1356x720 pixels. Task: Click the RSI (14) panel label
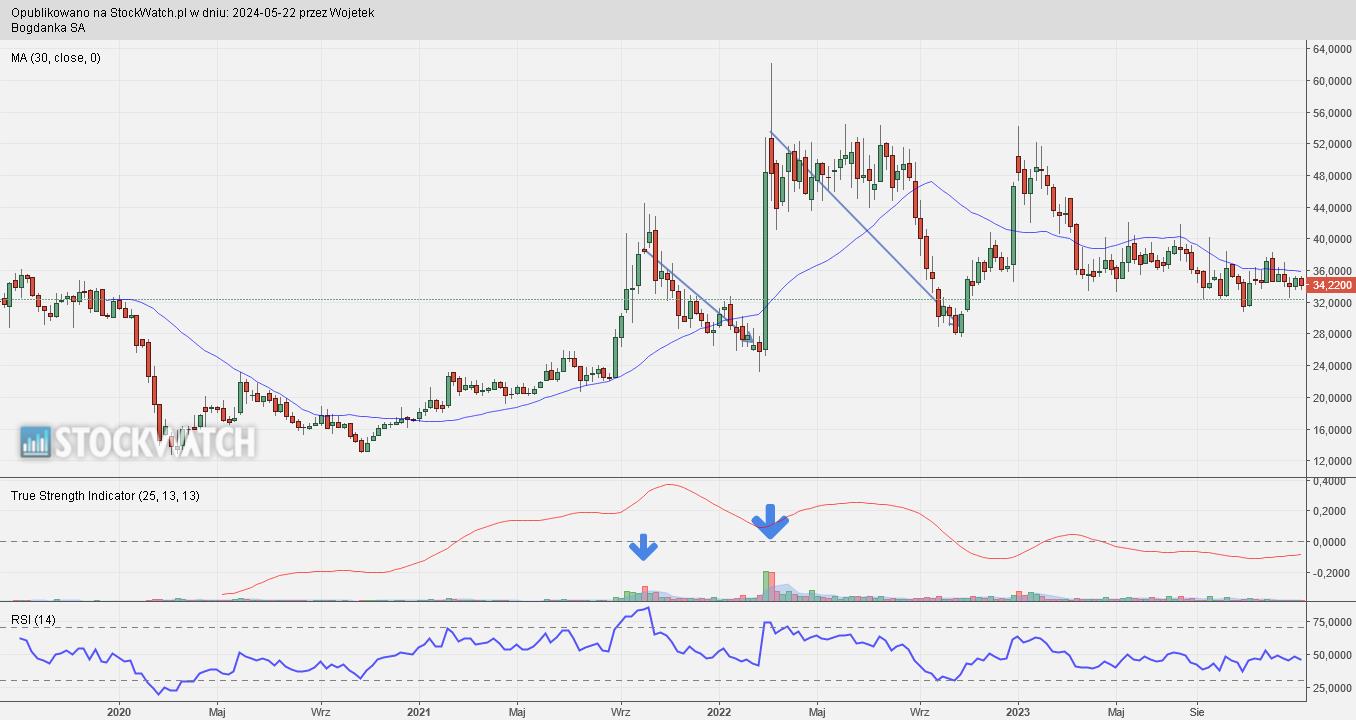34,620
